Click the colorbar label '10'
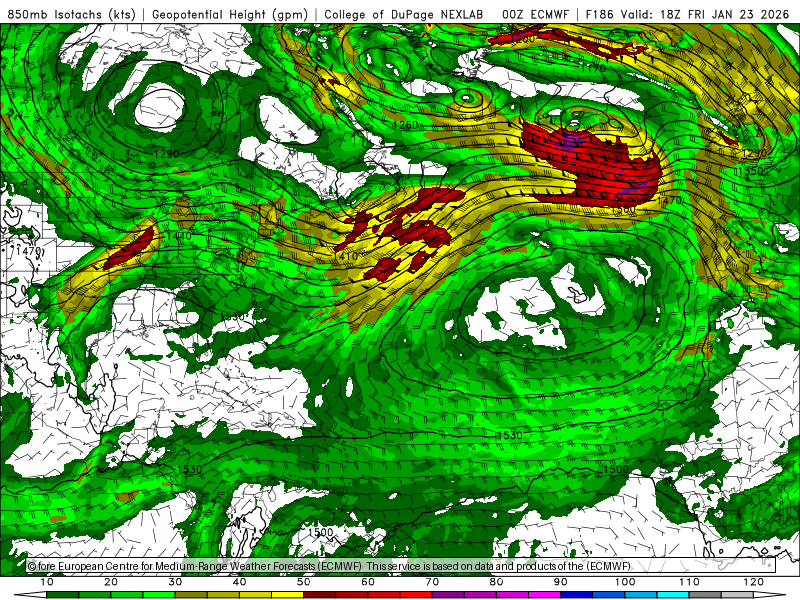800x600 pixels. pos(46,582)
